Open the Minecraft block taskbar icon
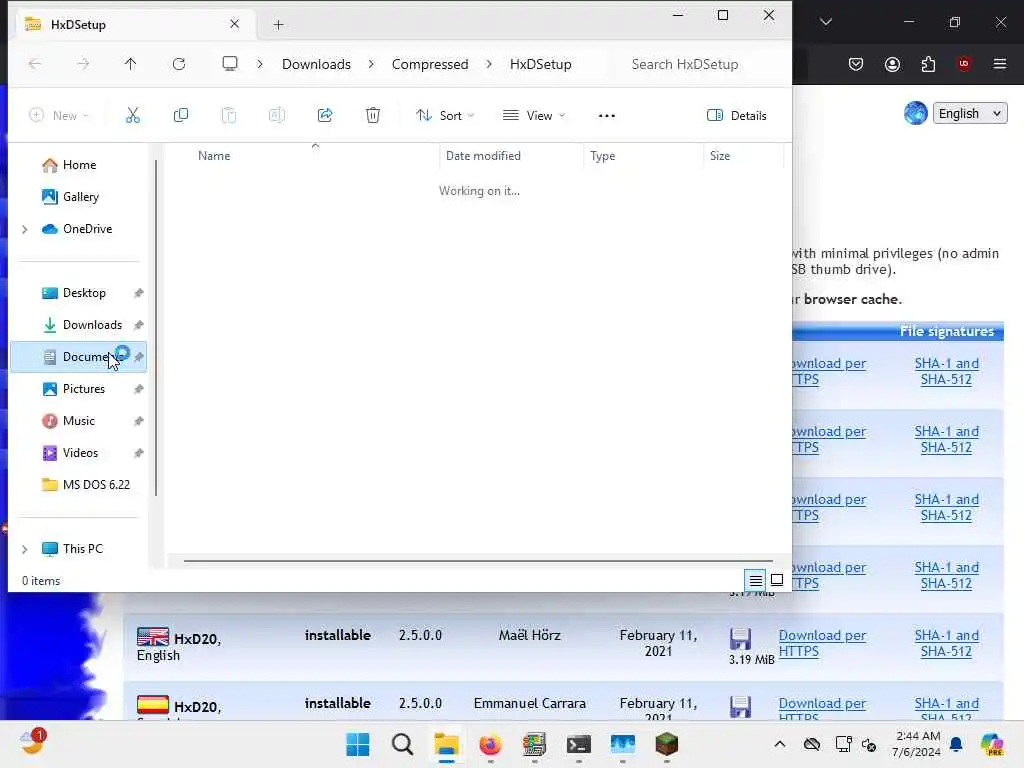Viewport: 1024px width, 768px height. pyautogui.click(x=667, y=744)
